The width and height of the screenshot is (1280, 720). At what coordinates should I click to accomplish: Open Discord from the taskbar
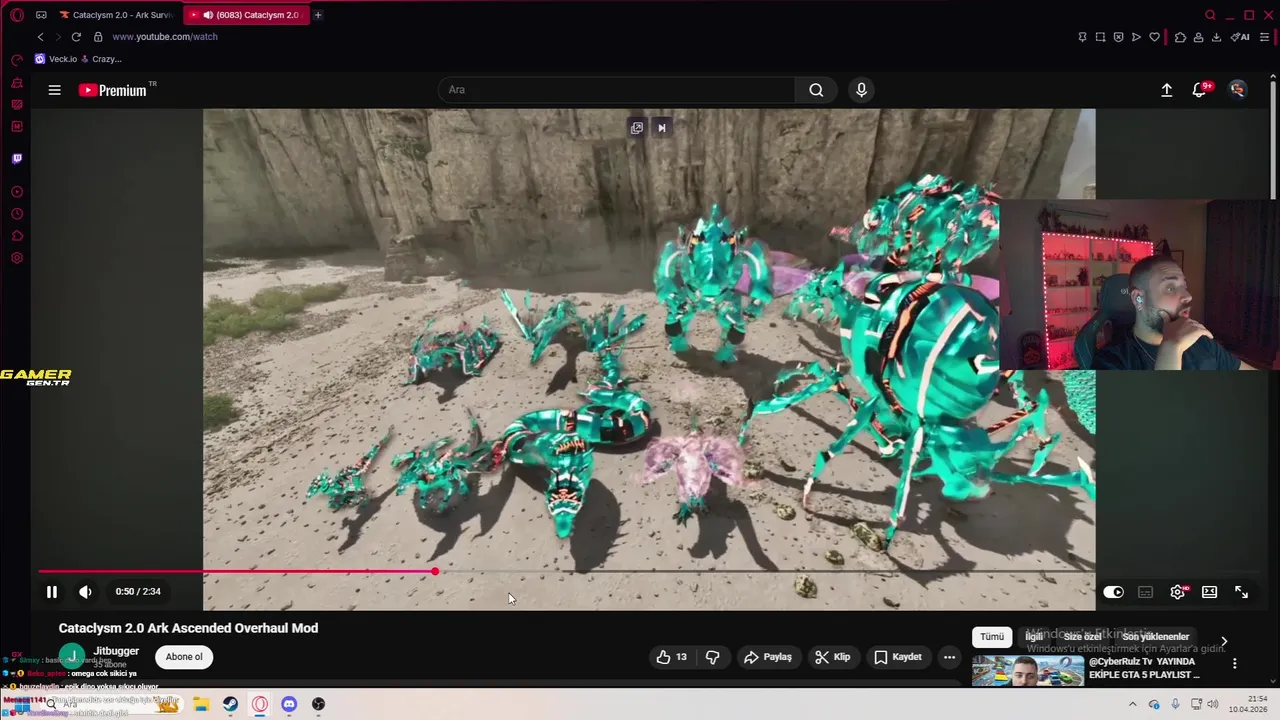coord(289,704)
